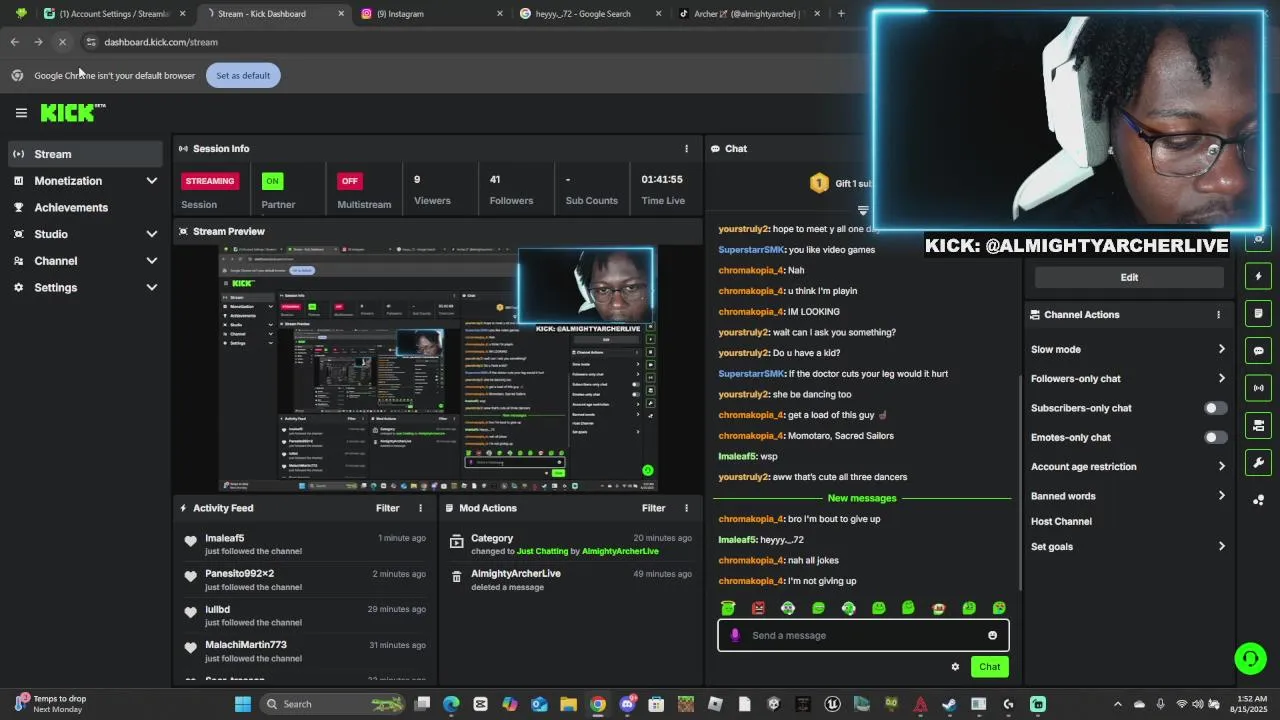
Task: Click Set as default button
Action: [243, 75]
